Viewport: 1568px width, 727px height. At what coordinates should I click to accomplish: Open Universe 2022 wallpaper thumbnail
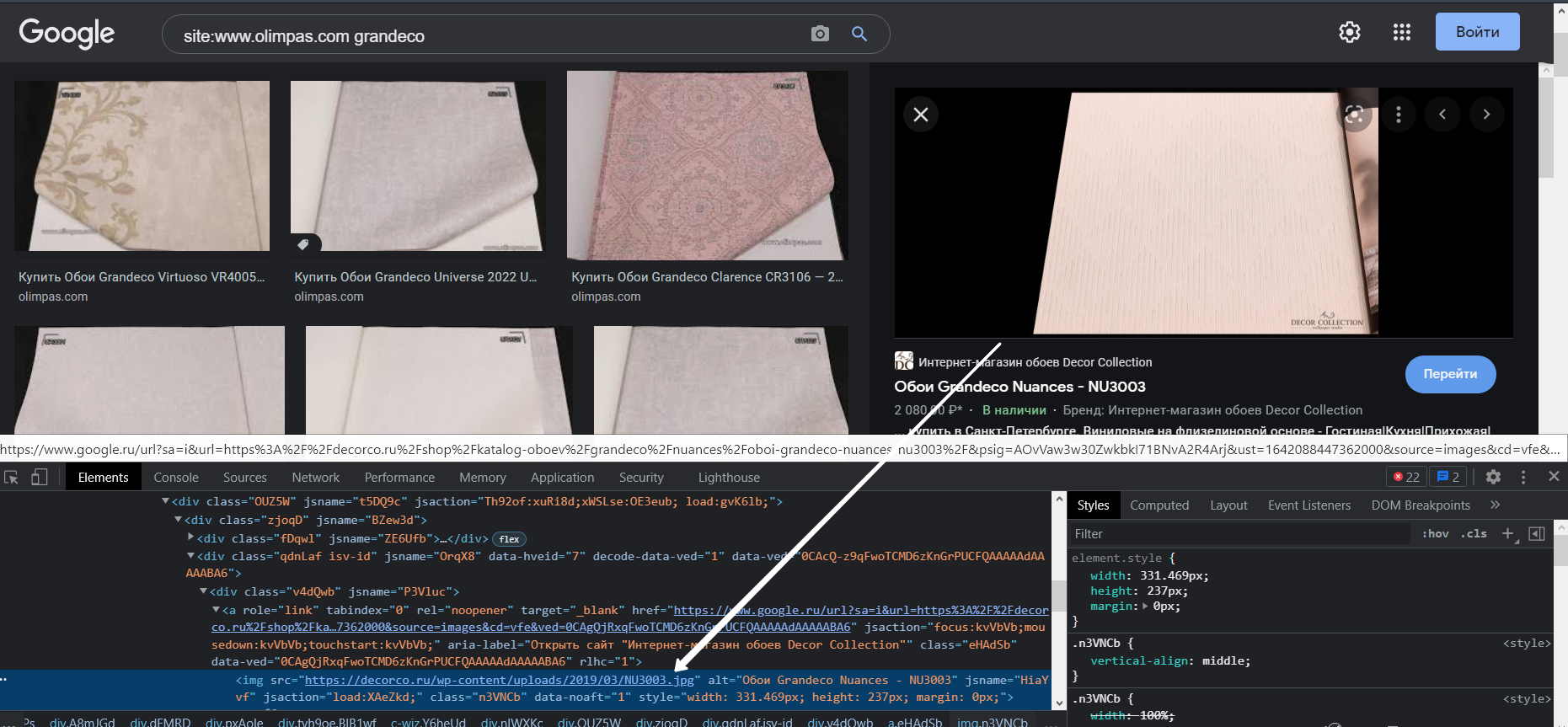[418, 166]
